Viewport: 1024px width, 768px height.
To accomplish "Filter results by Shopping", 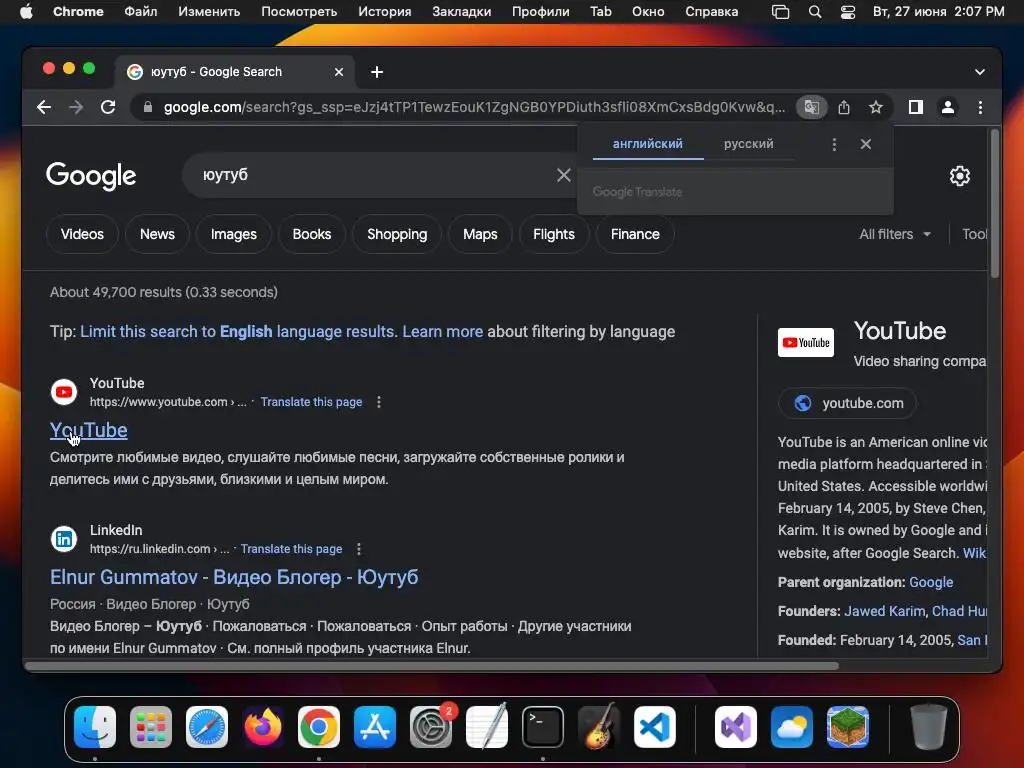I will 397,234.
